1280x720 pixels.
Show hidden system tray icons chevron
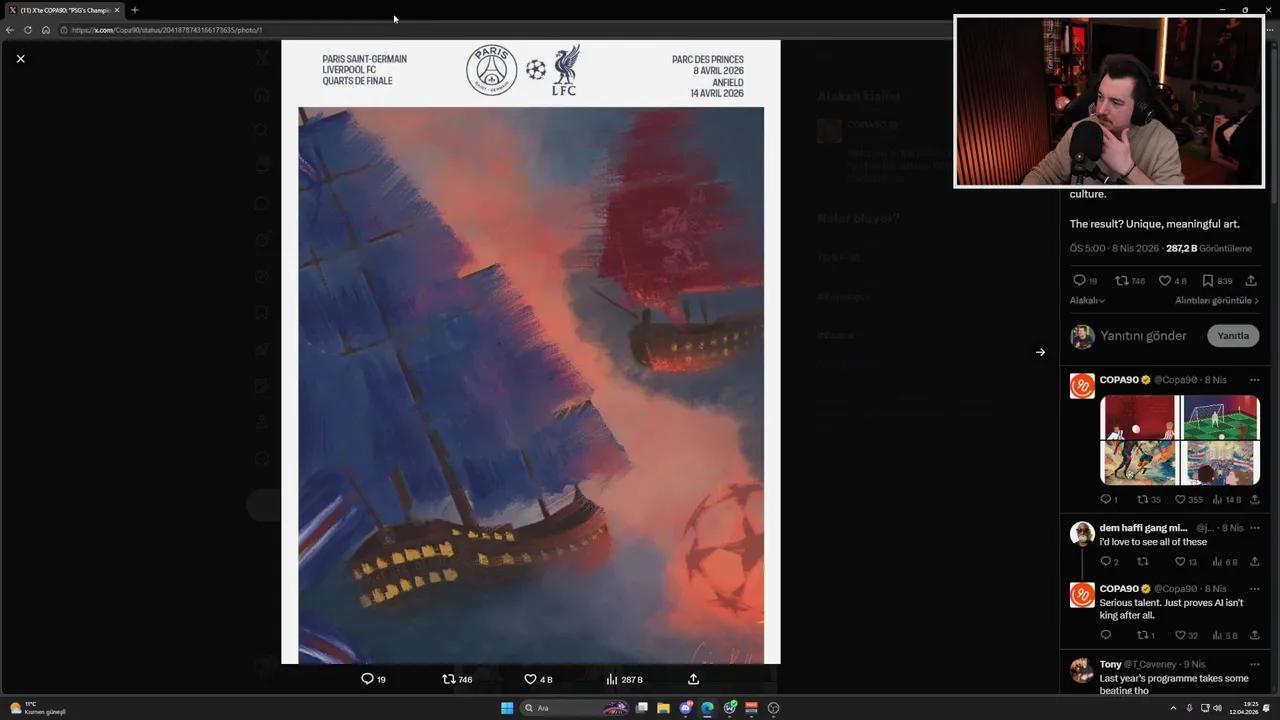click(x=1173, y=708)
